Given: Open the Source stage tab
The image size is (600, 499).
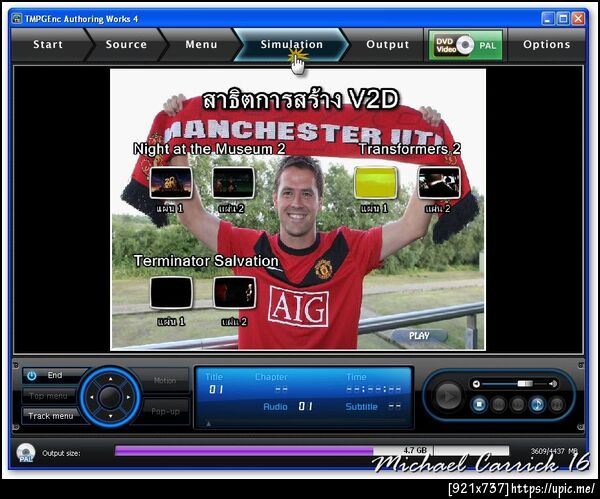Looking at the screenshot, I should click(x=126, y=44).
